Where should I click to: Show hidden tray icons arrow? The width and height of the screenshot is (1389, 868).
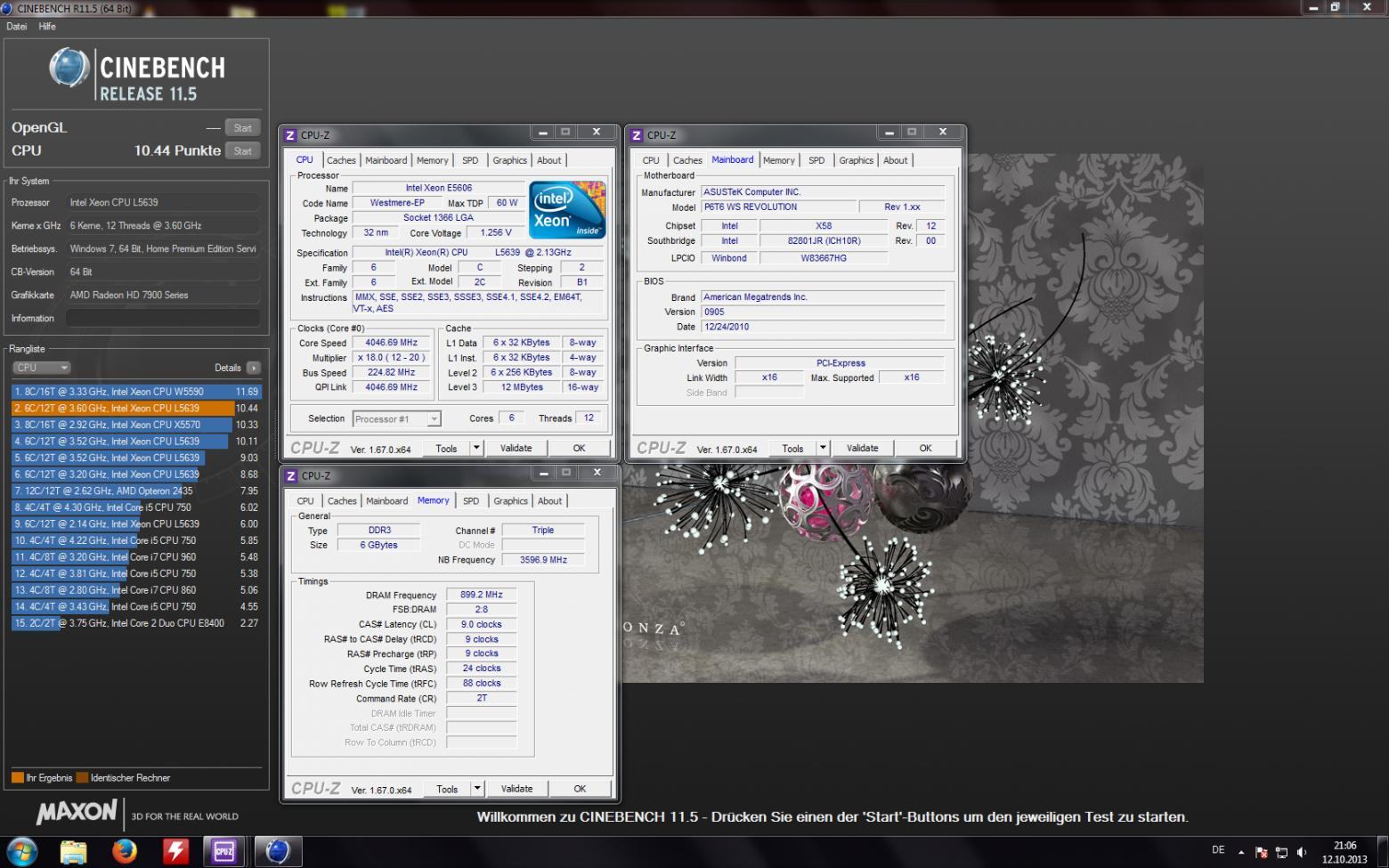click(x=1241, y=851)
